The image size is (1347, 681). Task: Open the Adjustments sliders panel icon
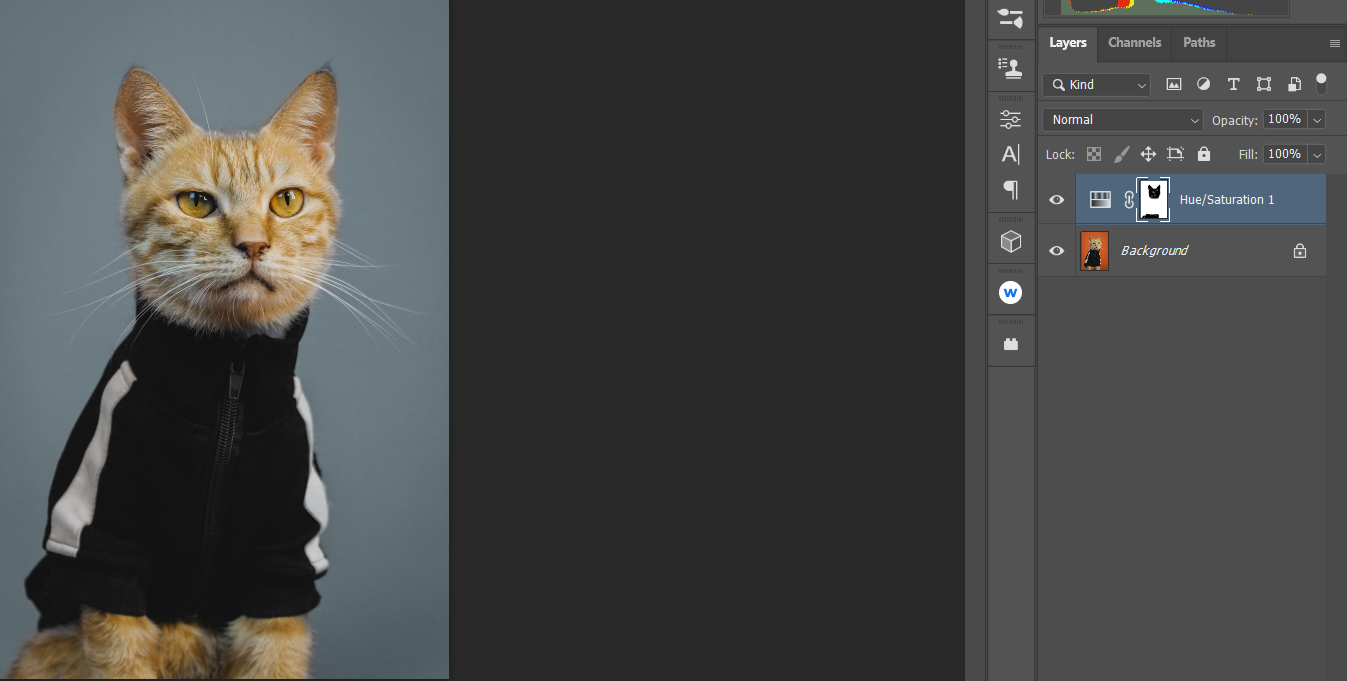[1011, 119]
